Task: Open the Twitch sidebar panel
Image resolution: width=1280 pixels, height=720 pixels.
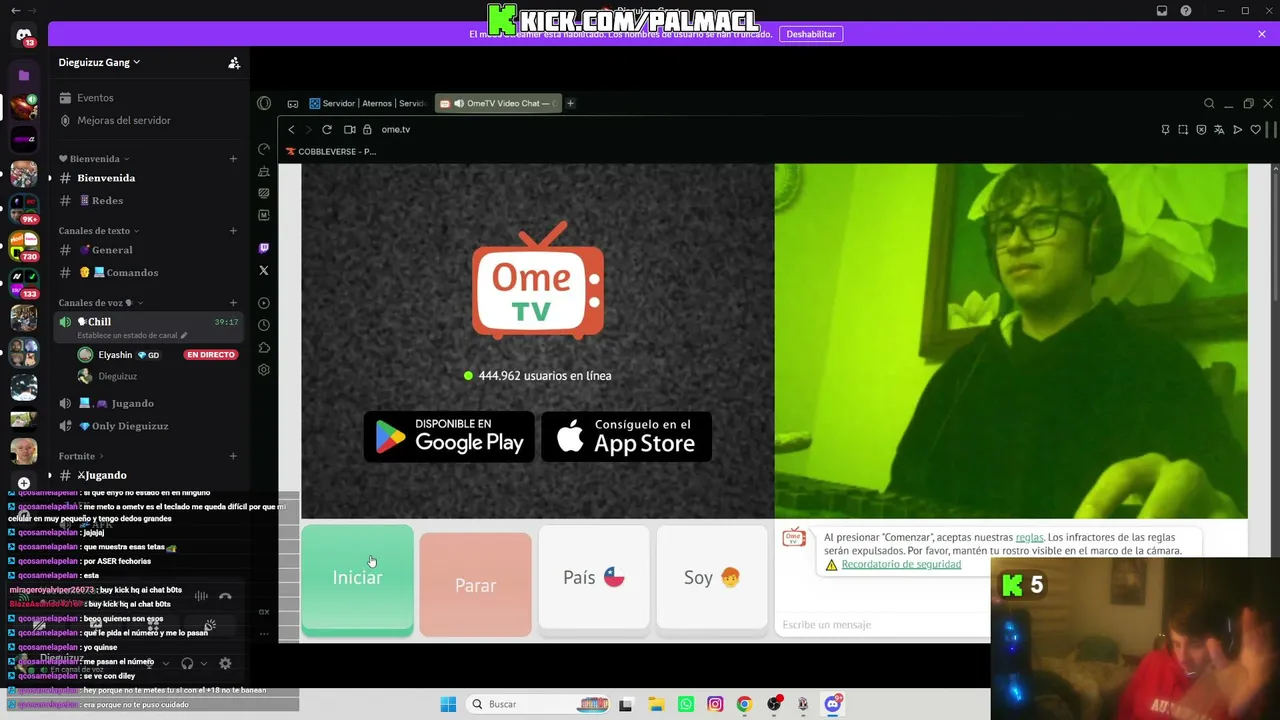Action: [264, 248]
